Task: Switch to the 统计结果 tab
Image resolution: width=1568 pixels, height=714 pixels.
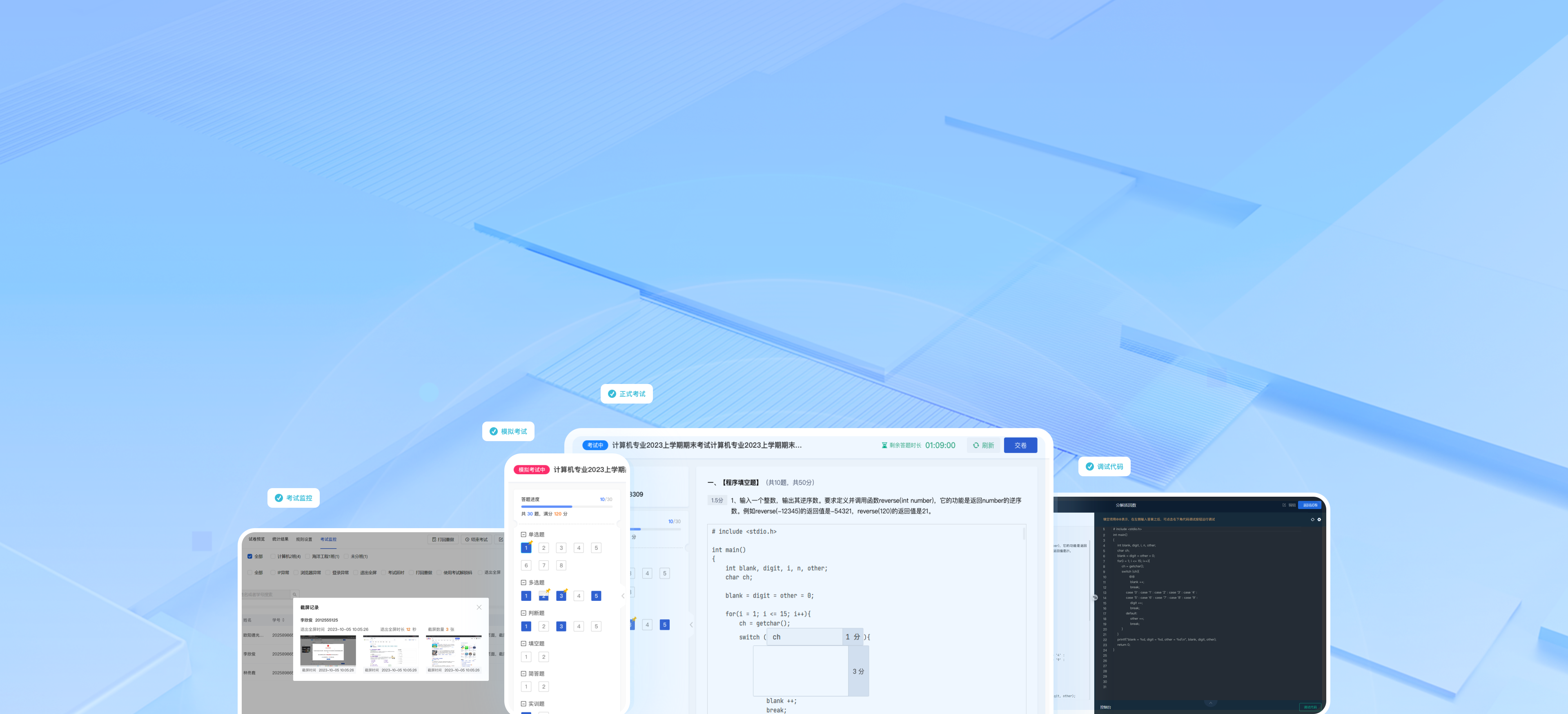Action: pos(280,539)
